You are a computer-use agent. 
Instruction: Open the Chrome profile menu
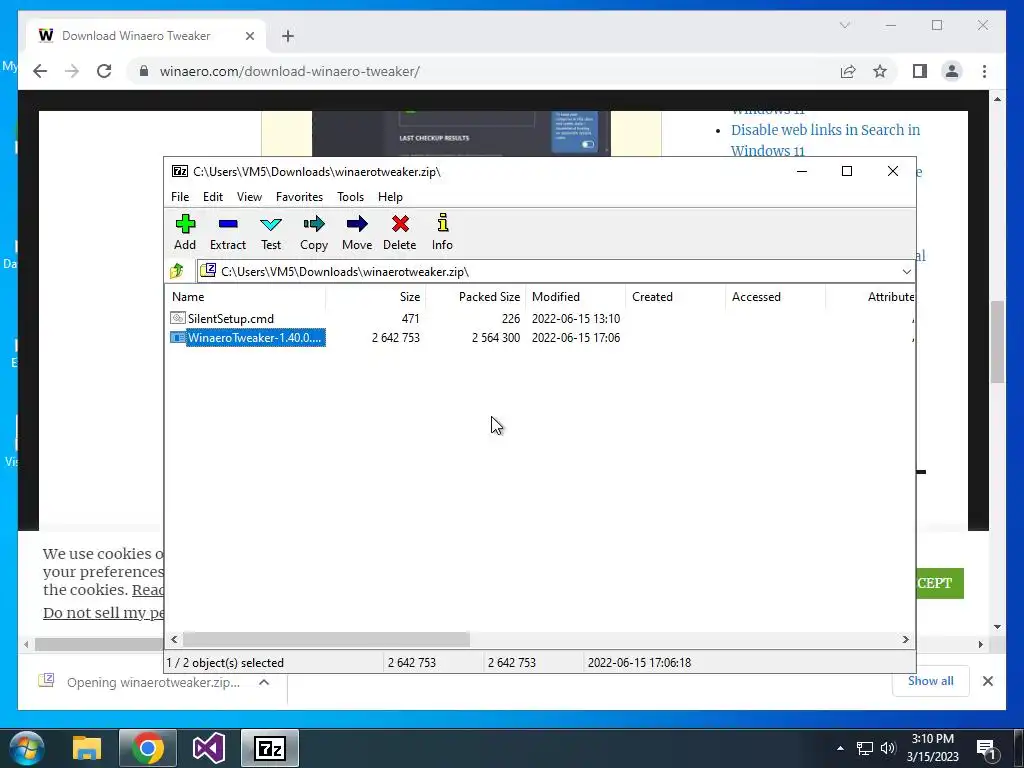coord(952,71)
